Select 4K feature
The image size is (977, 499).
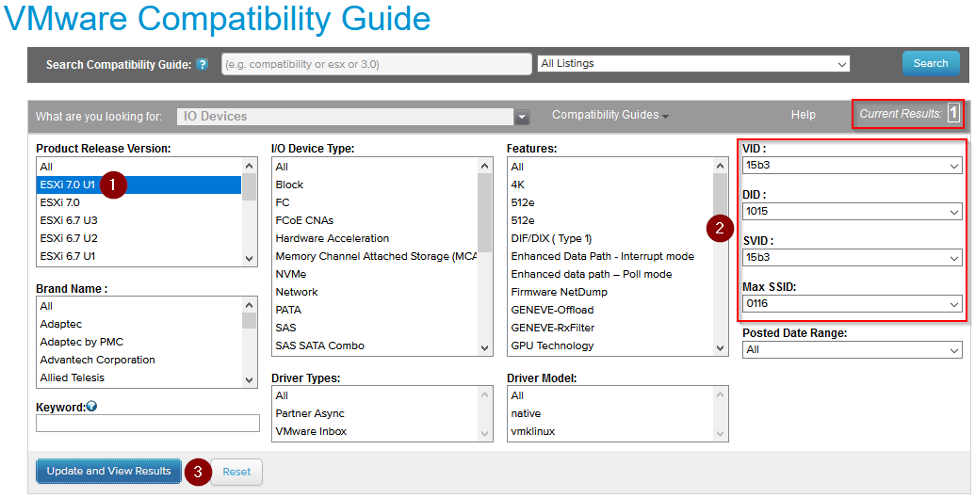(x=611, y=185)
